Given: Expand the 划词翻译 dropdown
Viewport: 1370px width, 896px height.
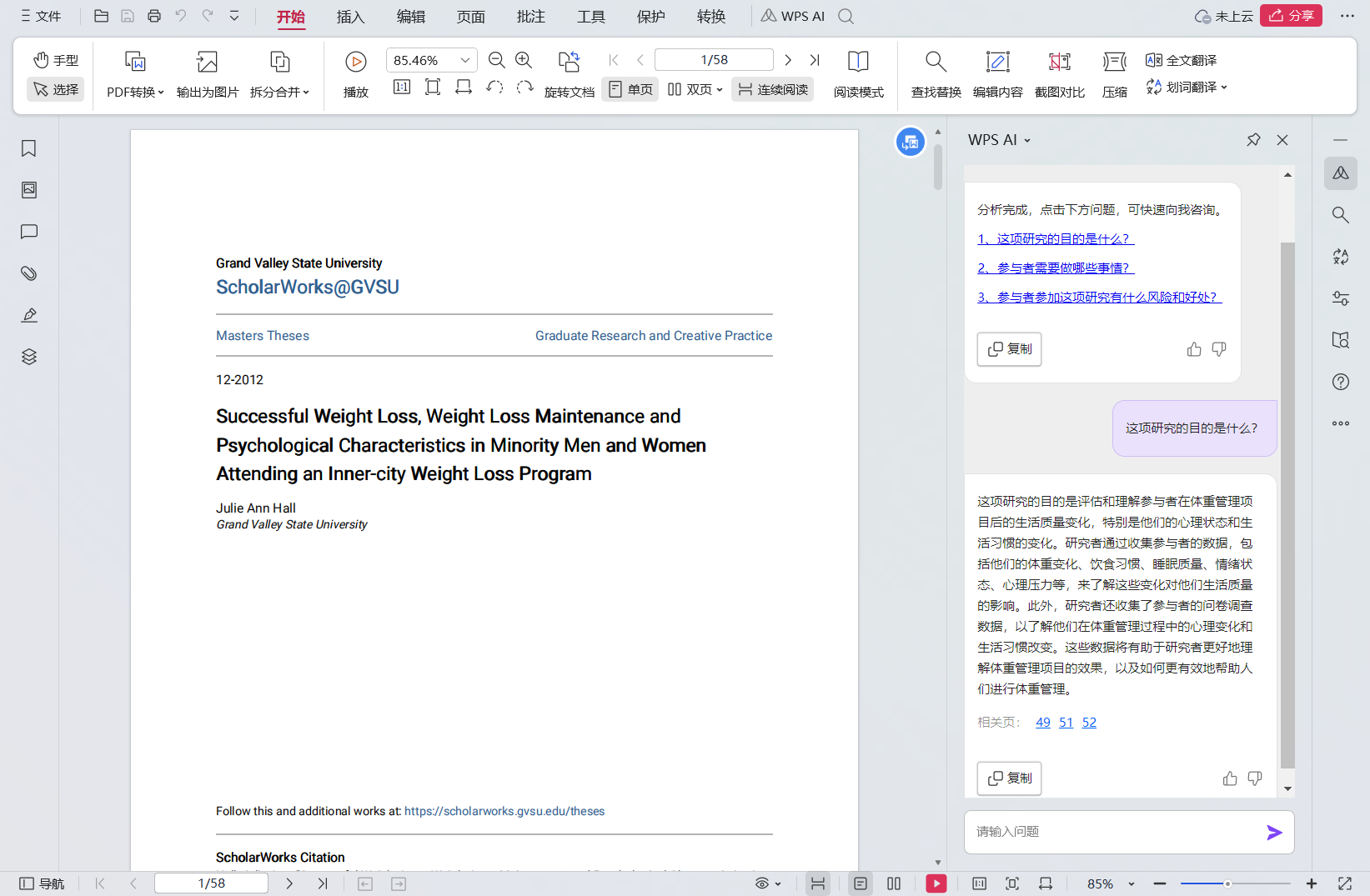Looking at the screenshot, I should pyautogui.click(x=1224, y=87).
